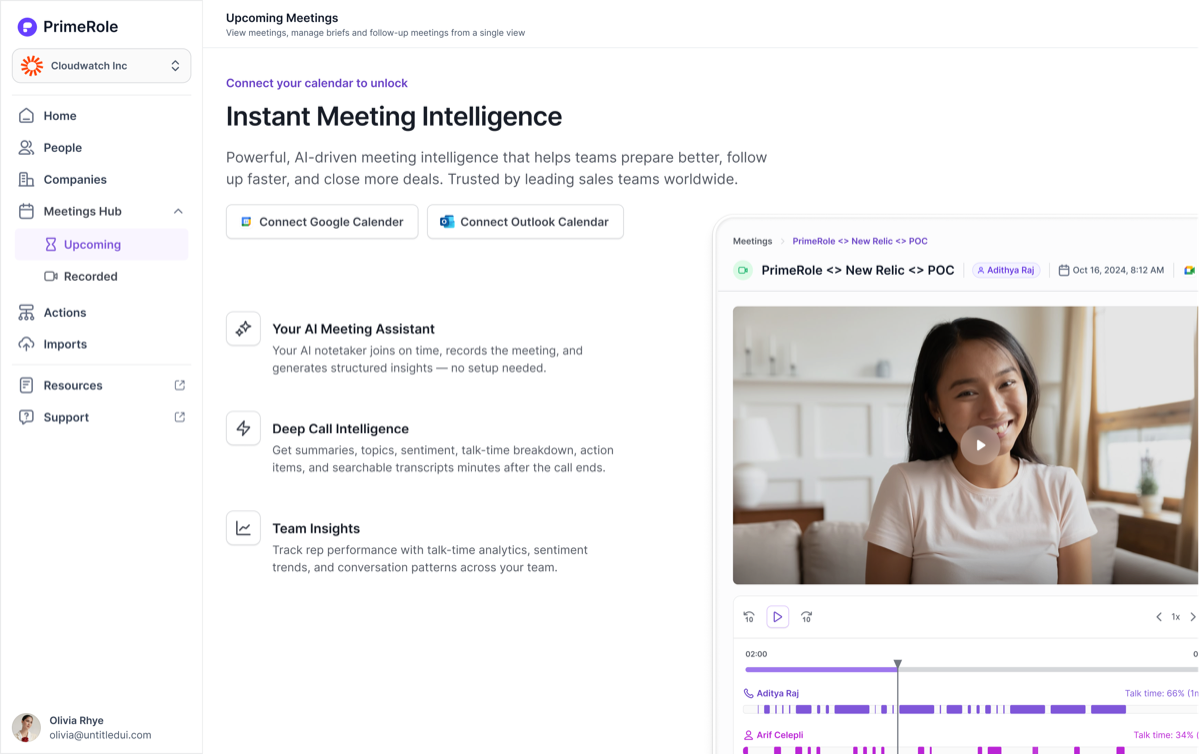1200x754 pixels.
Task: Connect Outlook Calendar
Action: point(525,222)
